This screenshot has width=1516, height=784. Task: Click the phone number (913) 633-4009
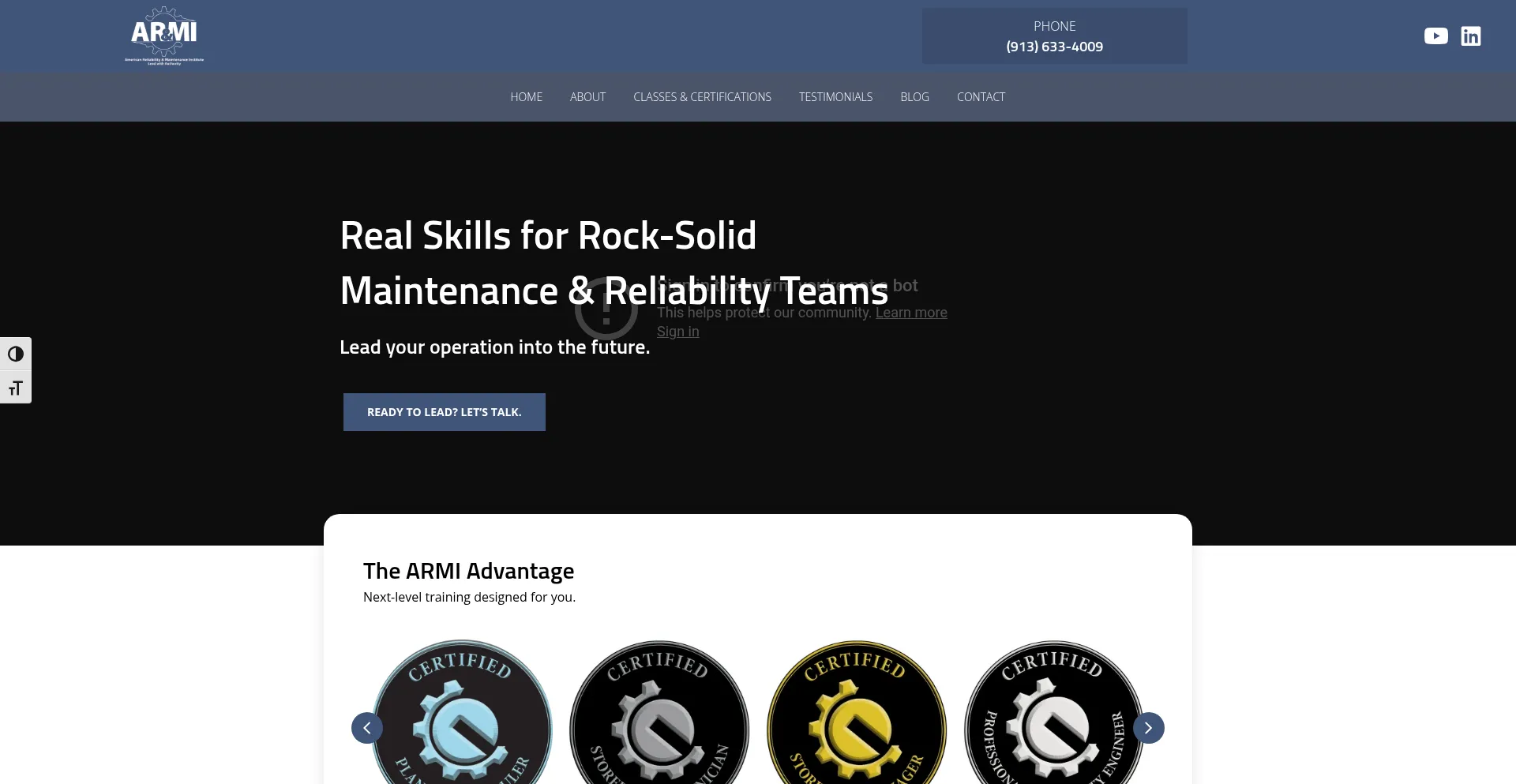[1054, 47]
